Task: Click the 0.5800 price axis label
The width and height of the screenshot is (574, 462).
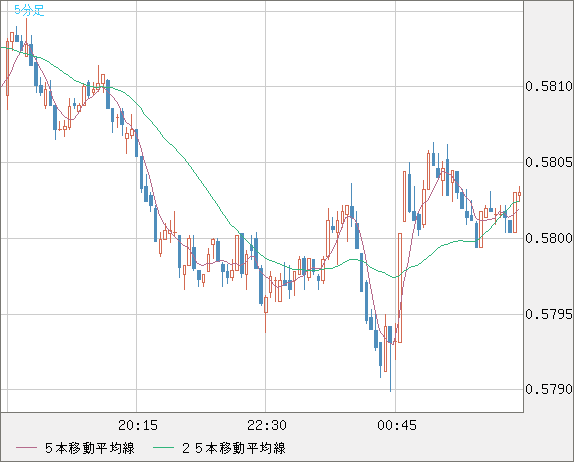Action: 549,238
